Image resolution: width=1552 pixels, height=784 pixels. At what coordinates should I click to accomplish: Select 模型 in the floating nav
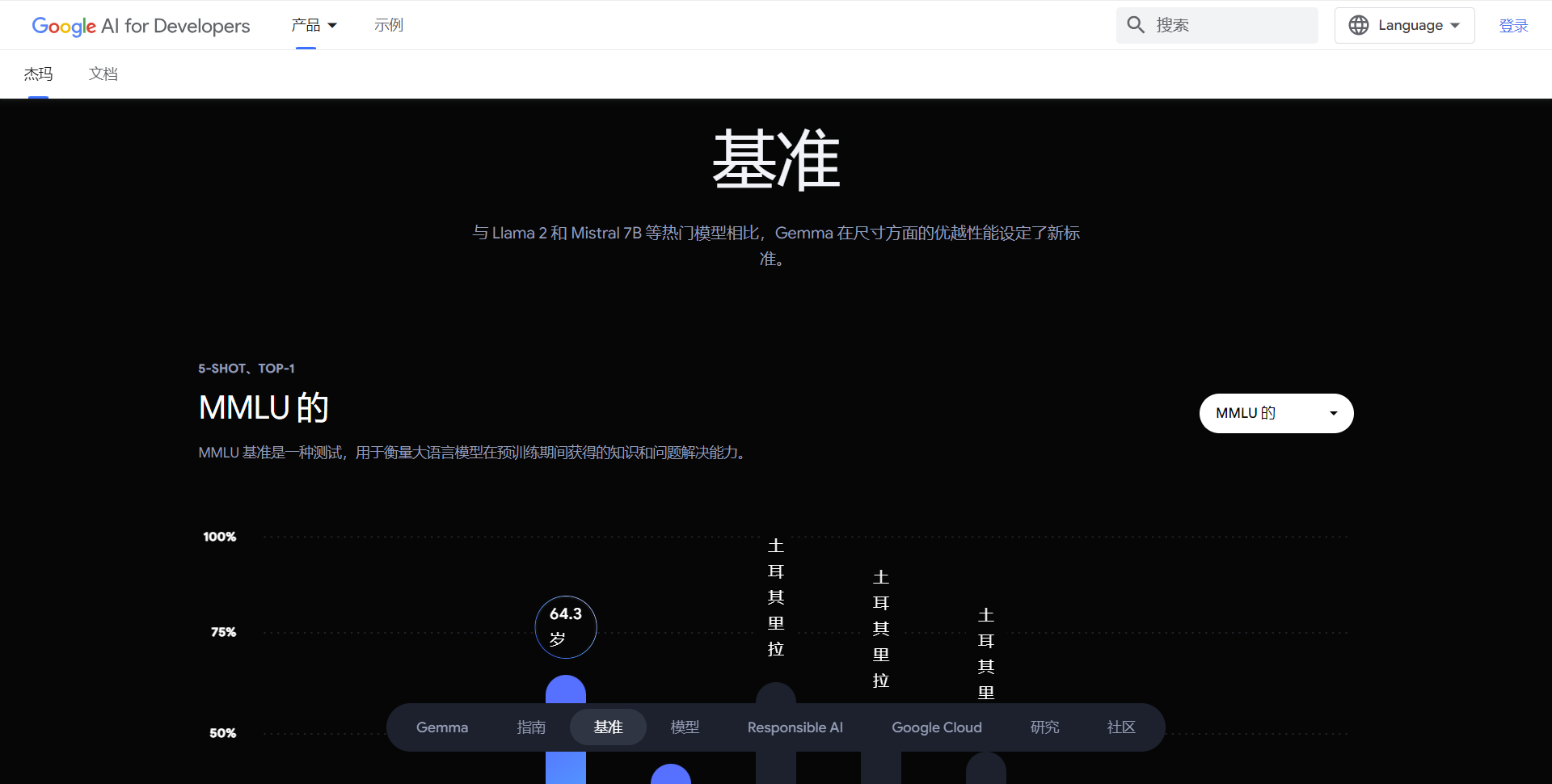click(x=685, y=727)
